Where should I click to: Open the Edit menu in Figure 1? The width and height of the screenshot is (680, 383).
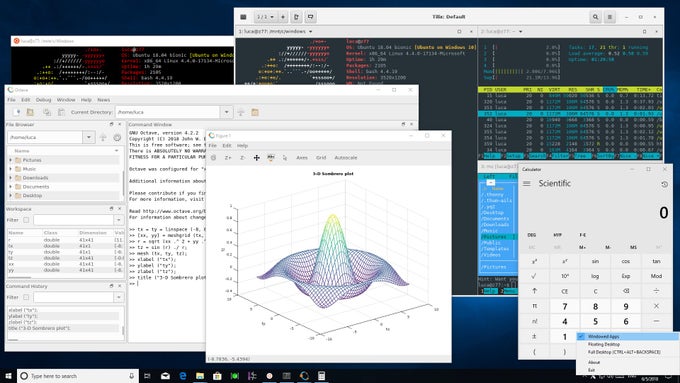(x=227, y=146)
